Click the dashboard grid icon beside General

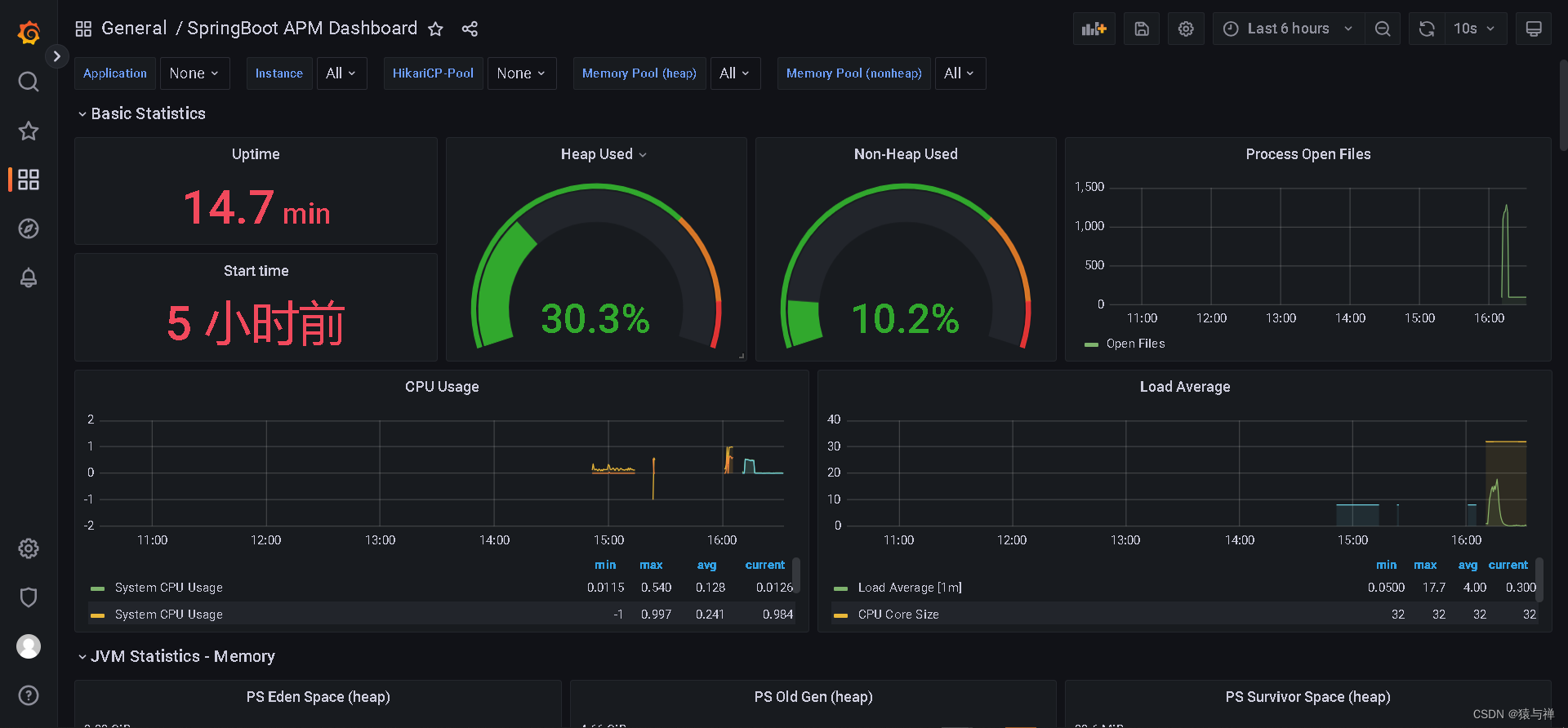pyautogui.click(x=83, y=29)
